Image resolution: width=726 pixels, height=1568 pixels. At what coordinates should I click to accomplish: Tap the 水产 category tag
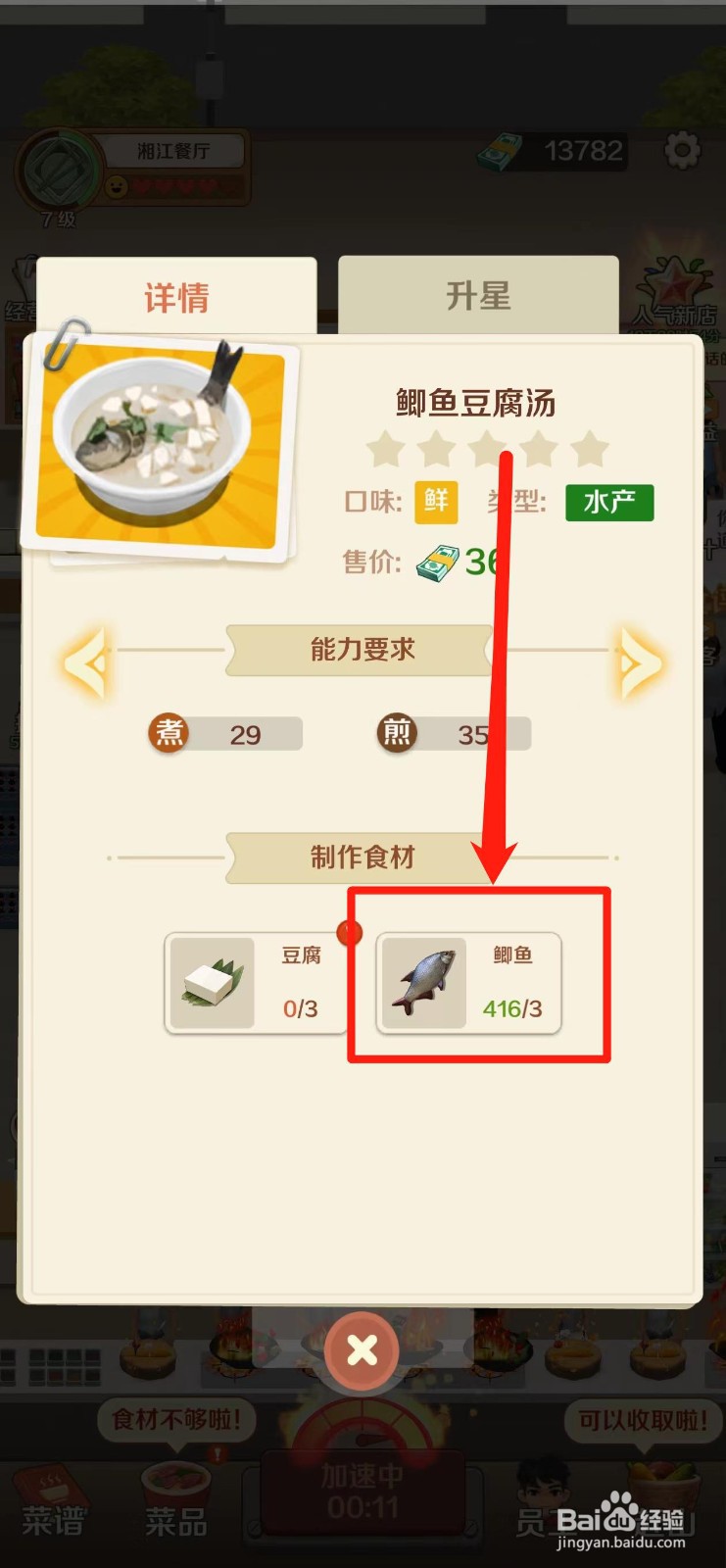pos(609,503)
